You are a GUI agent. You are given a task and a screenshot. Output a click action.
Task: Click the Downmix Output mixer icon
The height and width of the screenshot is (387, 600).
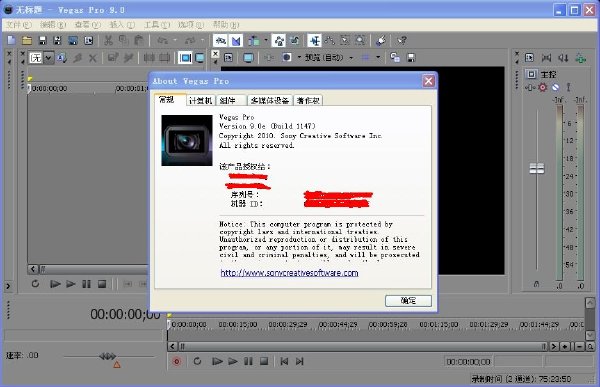click(546, 58)
